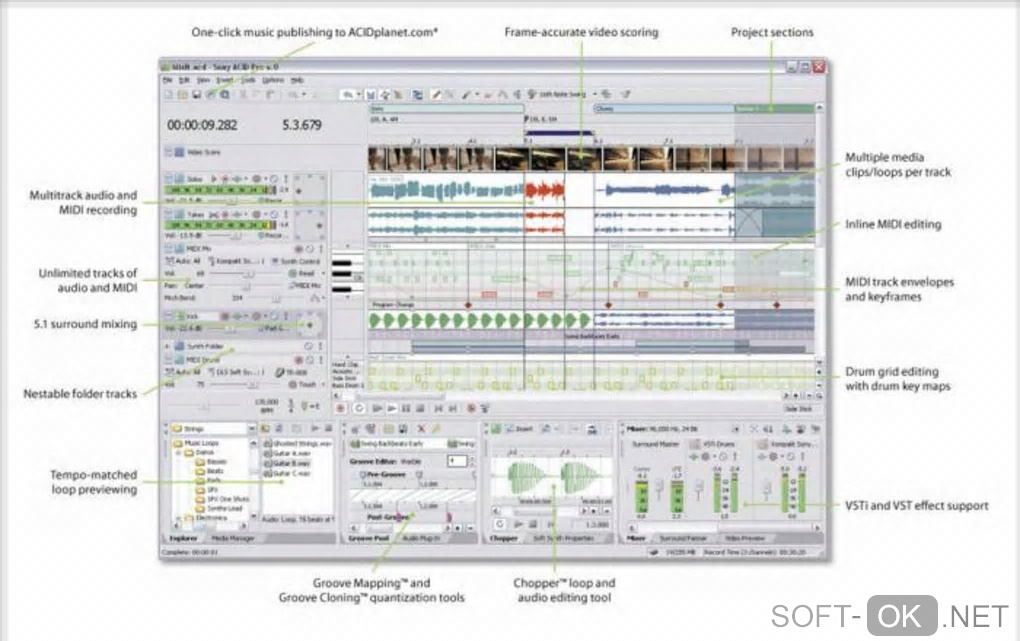
Task: Click the Go to End transport button
Action: [x=453, y=408]
